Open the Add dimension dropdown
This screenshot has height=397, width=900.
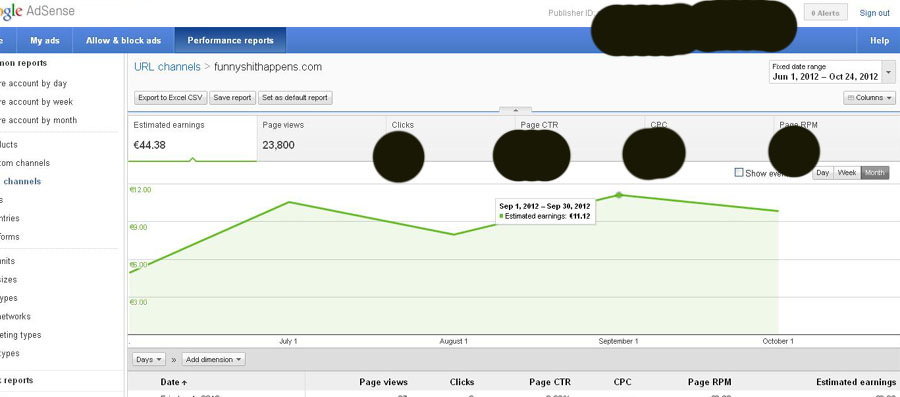click(x=214, y=360)
